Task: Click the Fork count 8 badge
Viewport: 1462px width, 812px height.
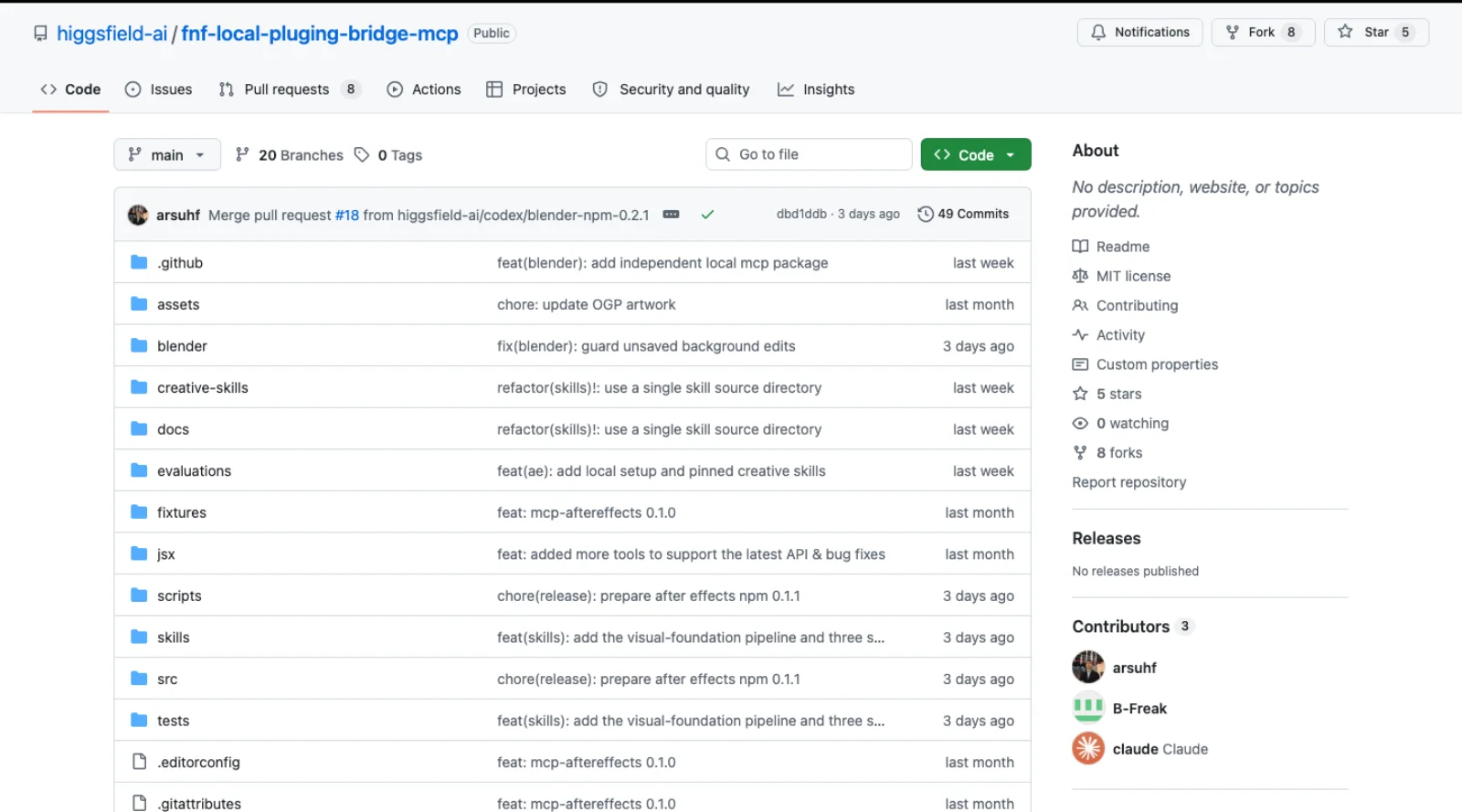Action: (1291, 32)
